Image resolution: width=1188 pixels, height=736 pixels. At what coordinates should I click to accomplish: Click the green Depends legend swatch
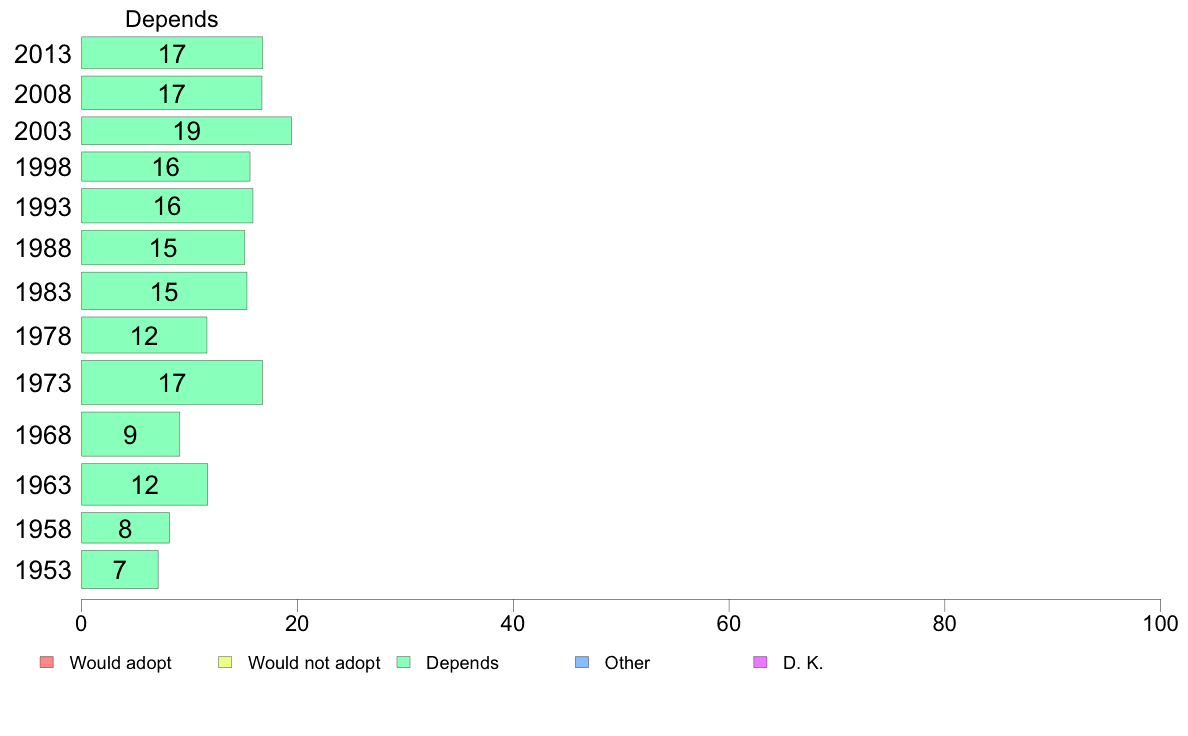[404, 662]
